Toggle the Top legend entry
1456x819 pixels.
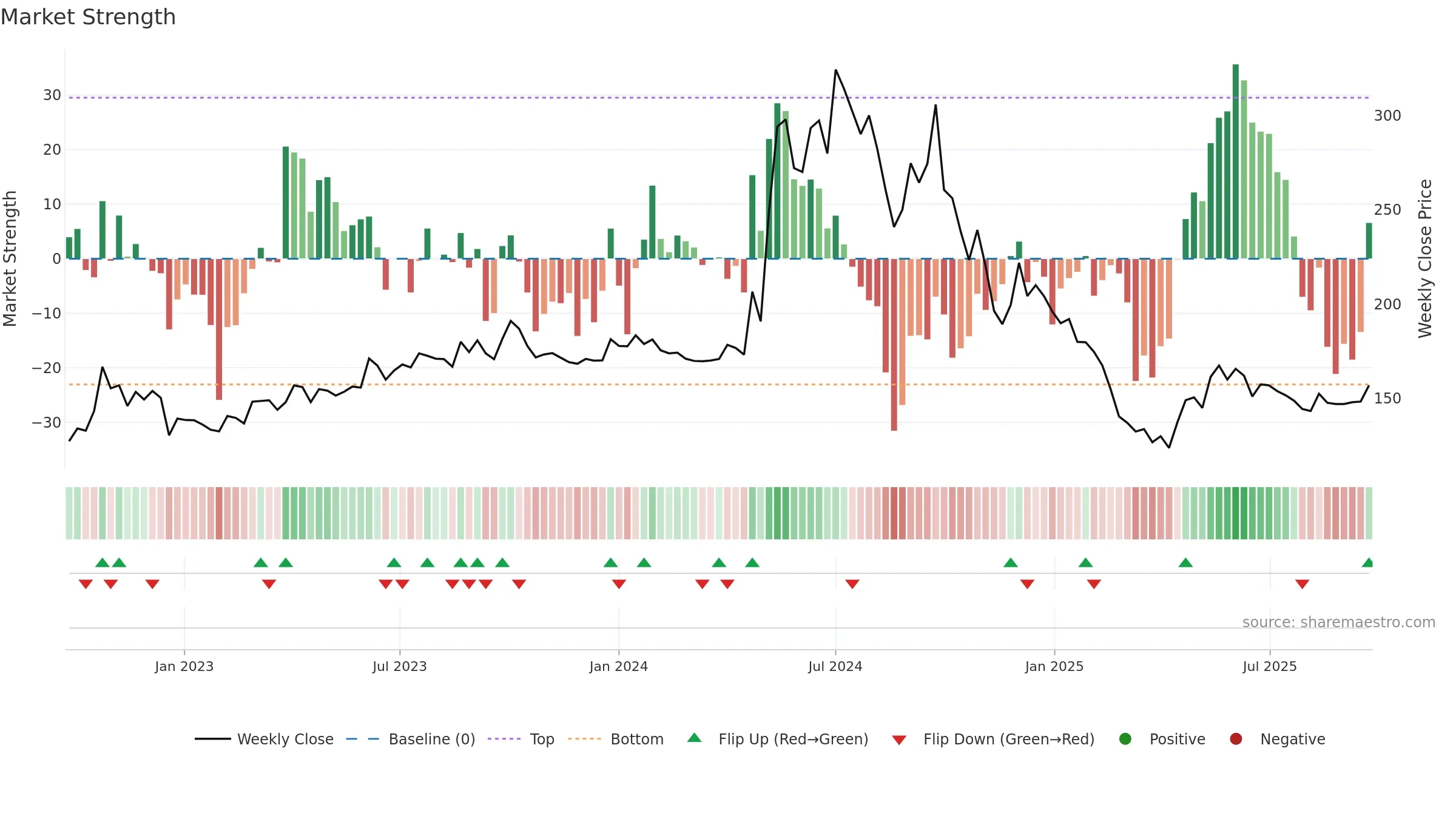tap(521, 739)
